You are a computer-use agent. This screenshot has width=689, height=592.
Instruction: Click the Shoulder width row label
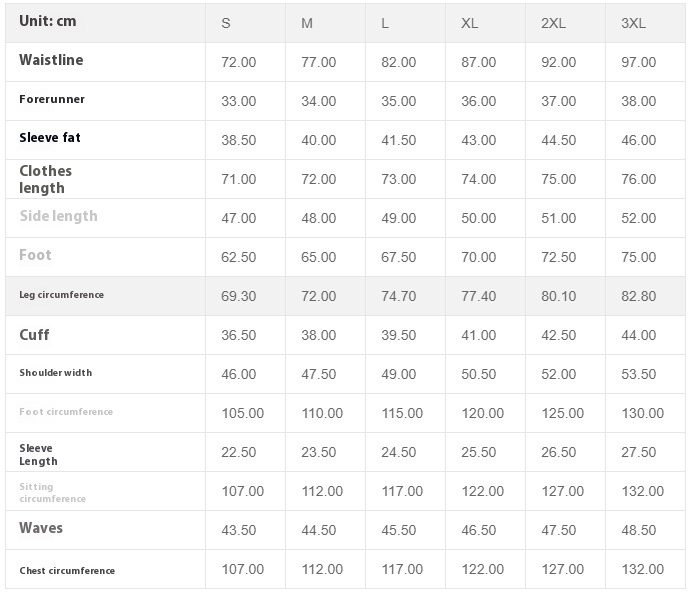click(56, 373)
